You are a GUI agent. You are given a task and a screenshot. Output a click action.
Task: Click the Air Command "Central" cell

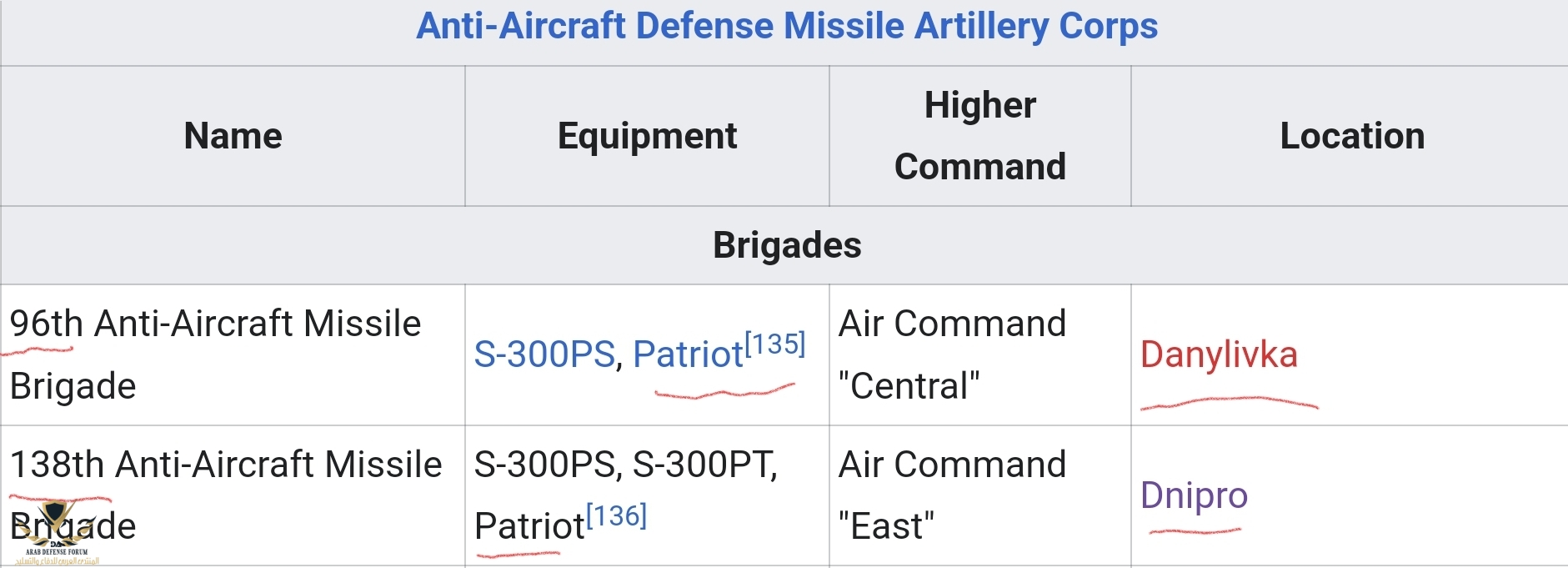(952, 354)
